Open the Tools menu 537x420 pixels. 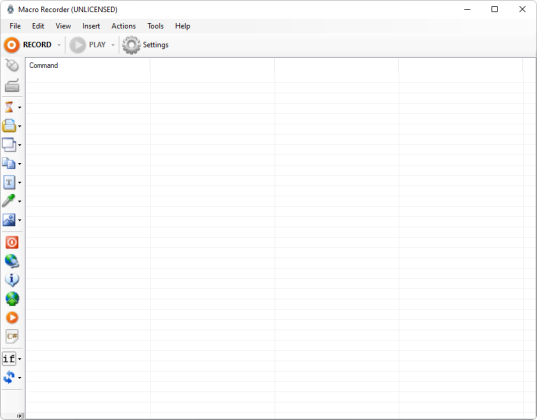tap(155, 26)
